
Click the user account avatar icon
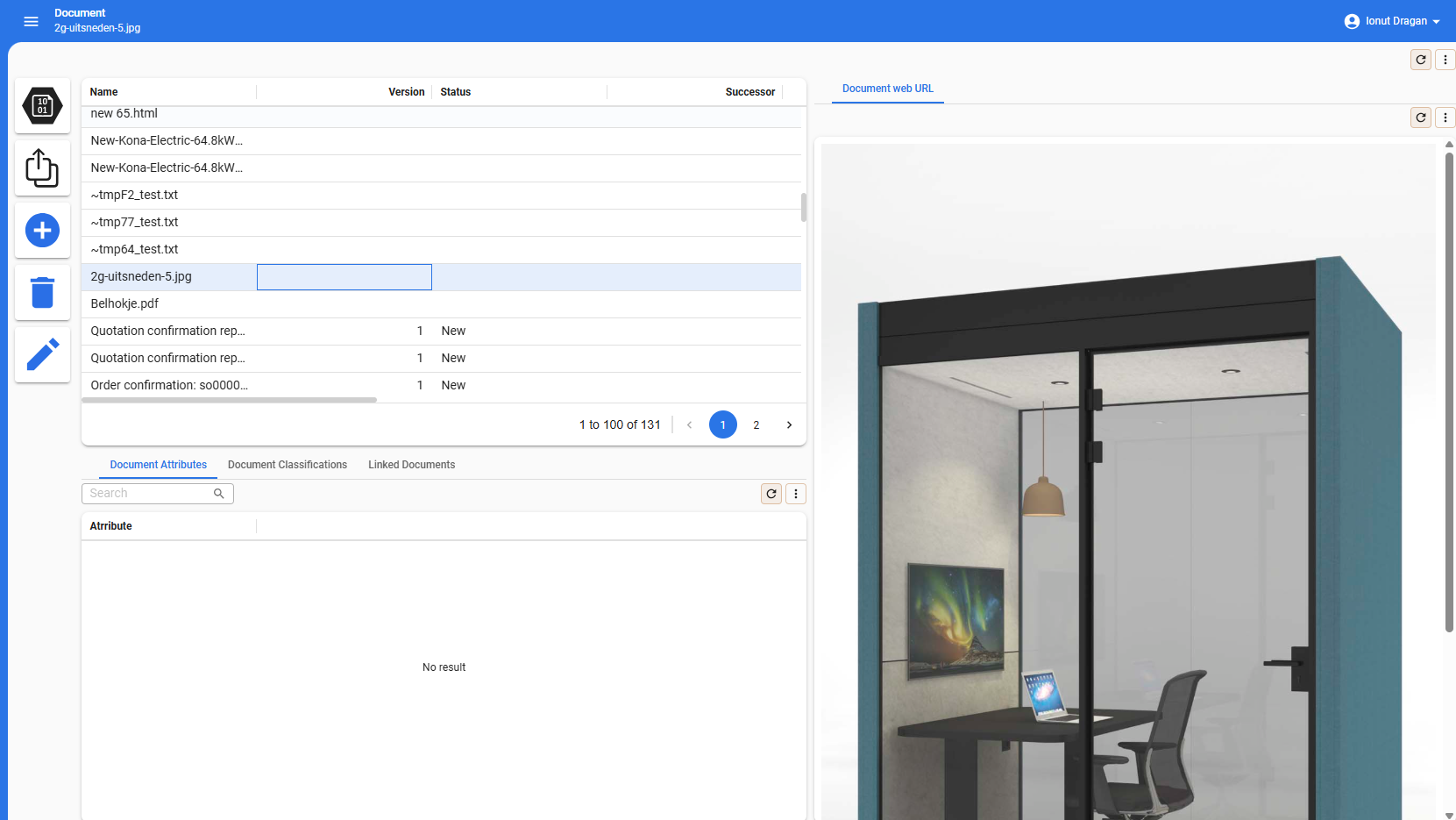(1352, 21)
